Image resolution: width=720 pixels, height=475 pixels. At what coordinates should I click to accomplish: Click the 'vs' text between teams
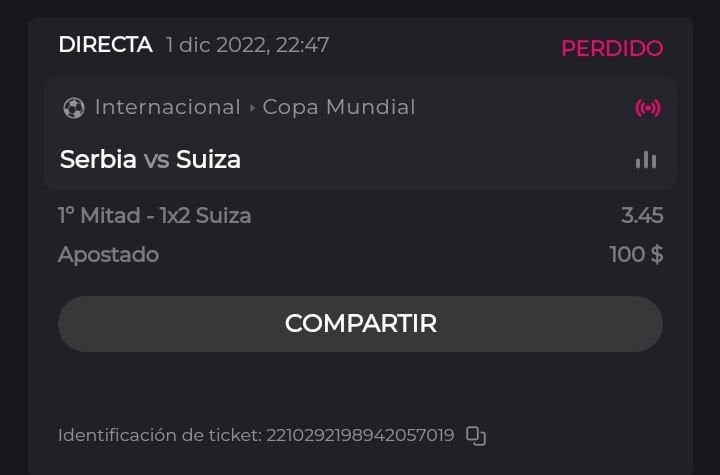click(156, 160)
